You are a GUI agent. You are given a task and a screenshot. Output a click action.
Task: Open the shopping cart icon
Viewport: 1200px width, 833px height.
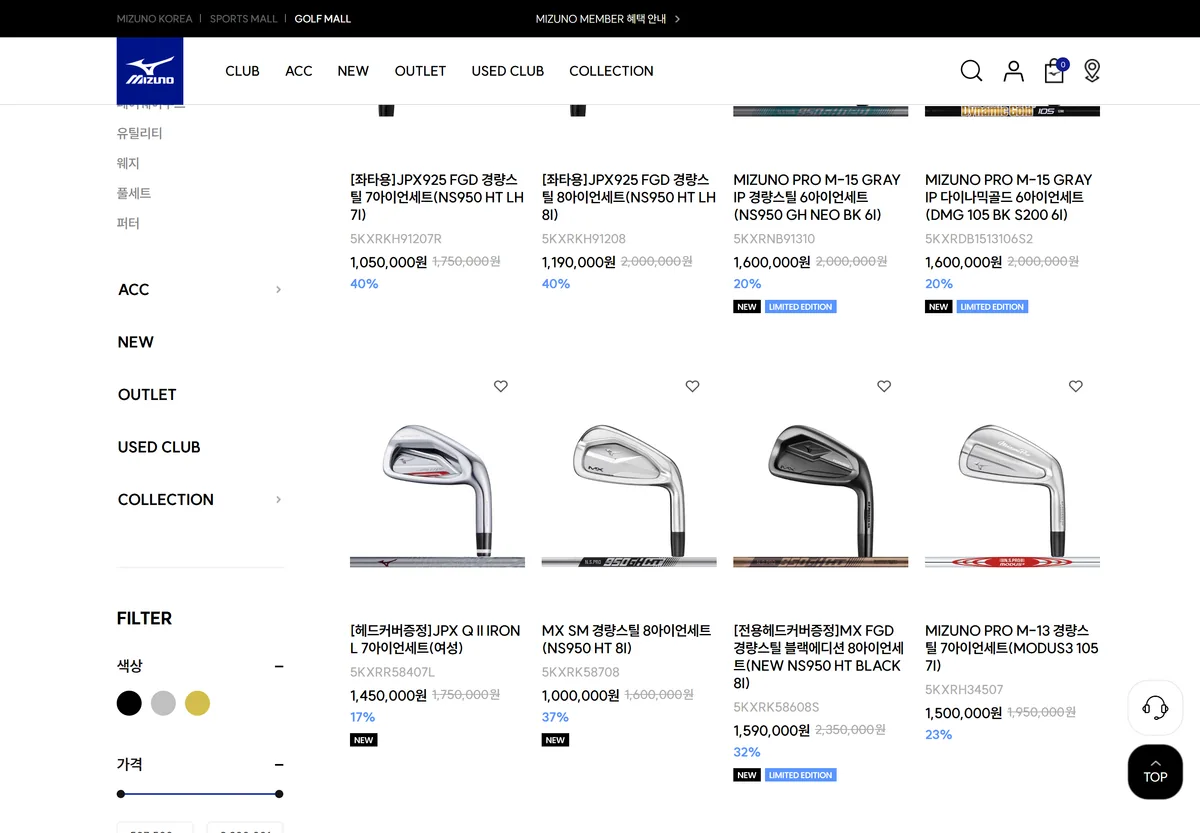[x=1055, y=71]
